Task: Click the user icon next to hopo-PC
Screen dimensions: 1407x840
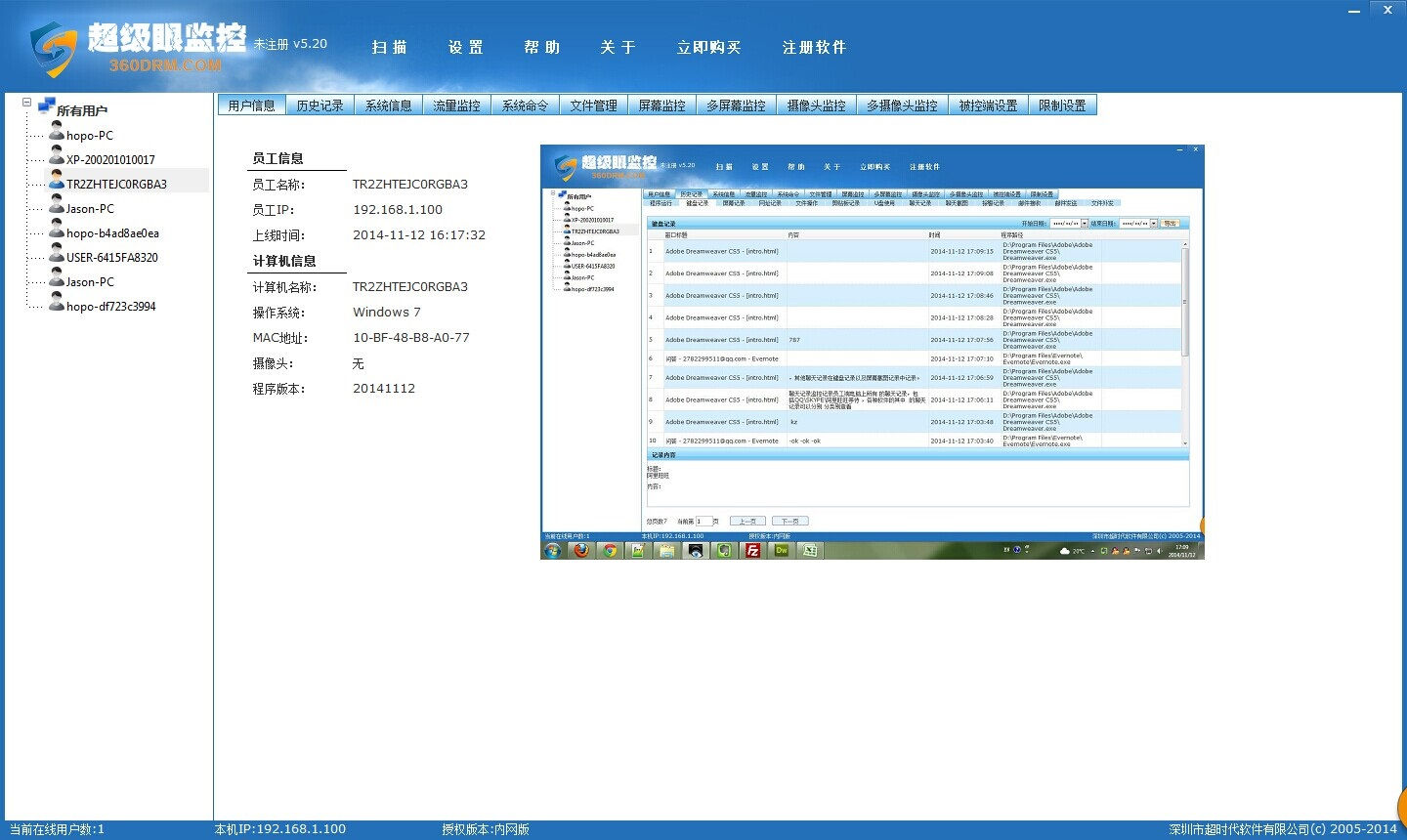Action: [x=57, y=133]
